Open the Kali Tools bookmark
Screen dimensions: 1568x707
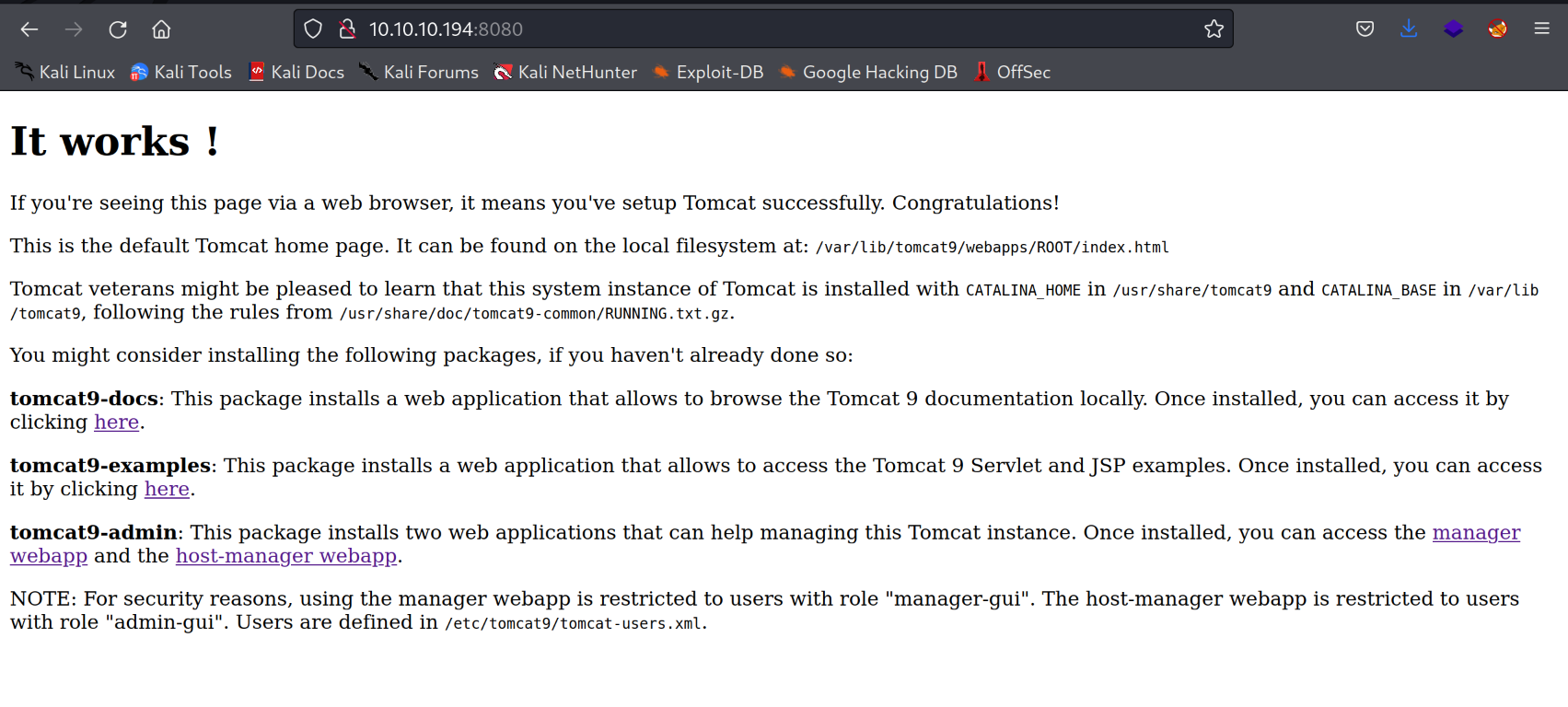coord(181,72)
